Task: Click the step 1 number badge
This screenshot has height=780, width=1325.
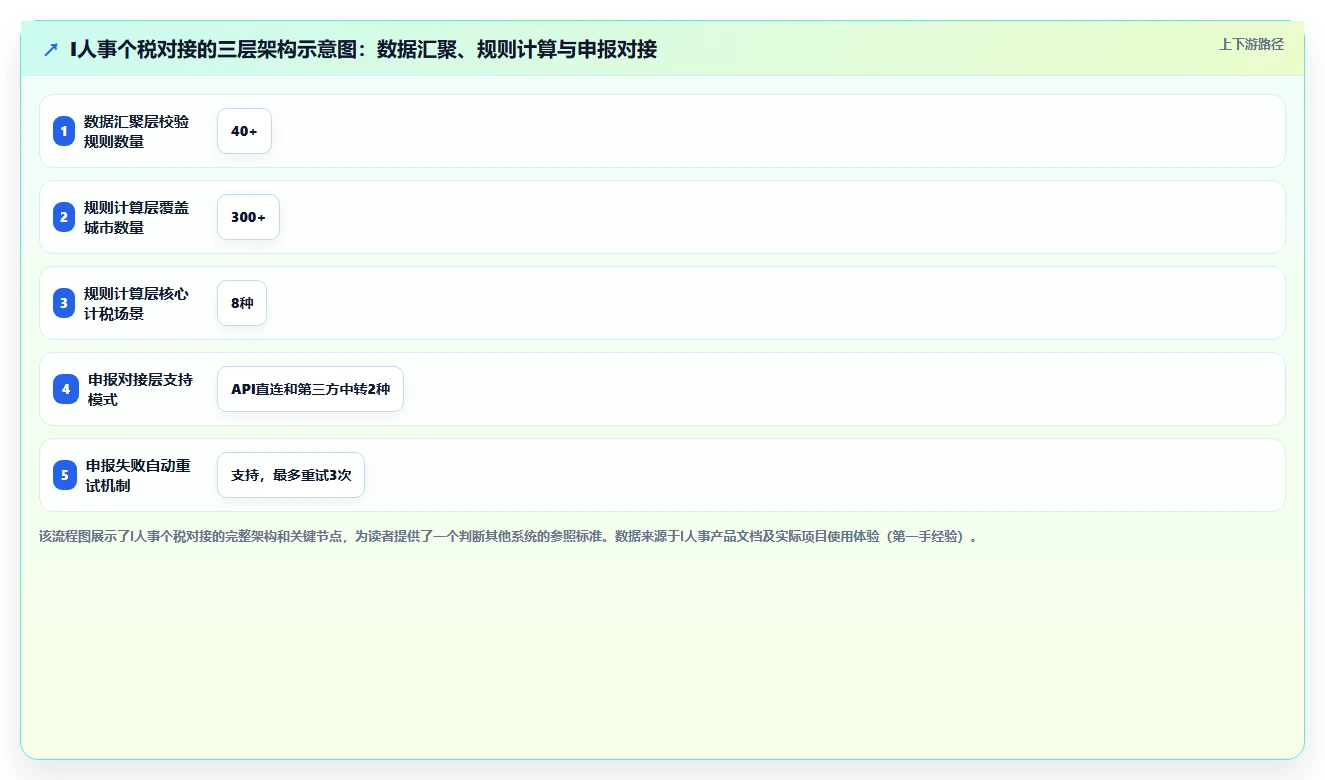Action: 64,131
